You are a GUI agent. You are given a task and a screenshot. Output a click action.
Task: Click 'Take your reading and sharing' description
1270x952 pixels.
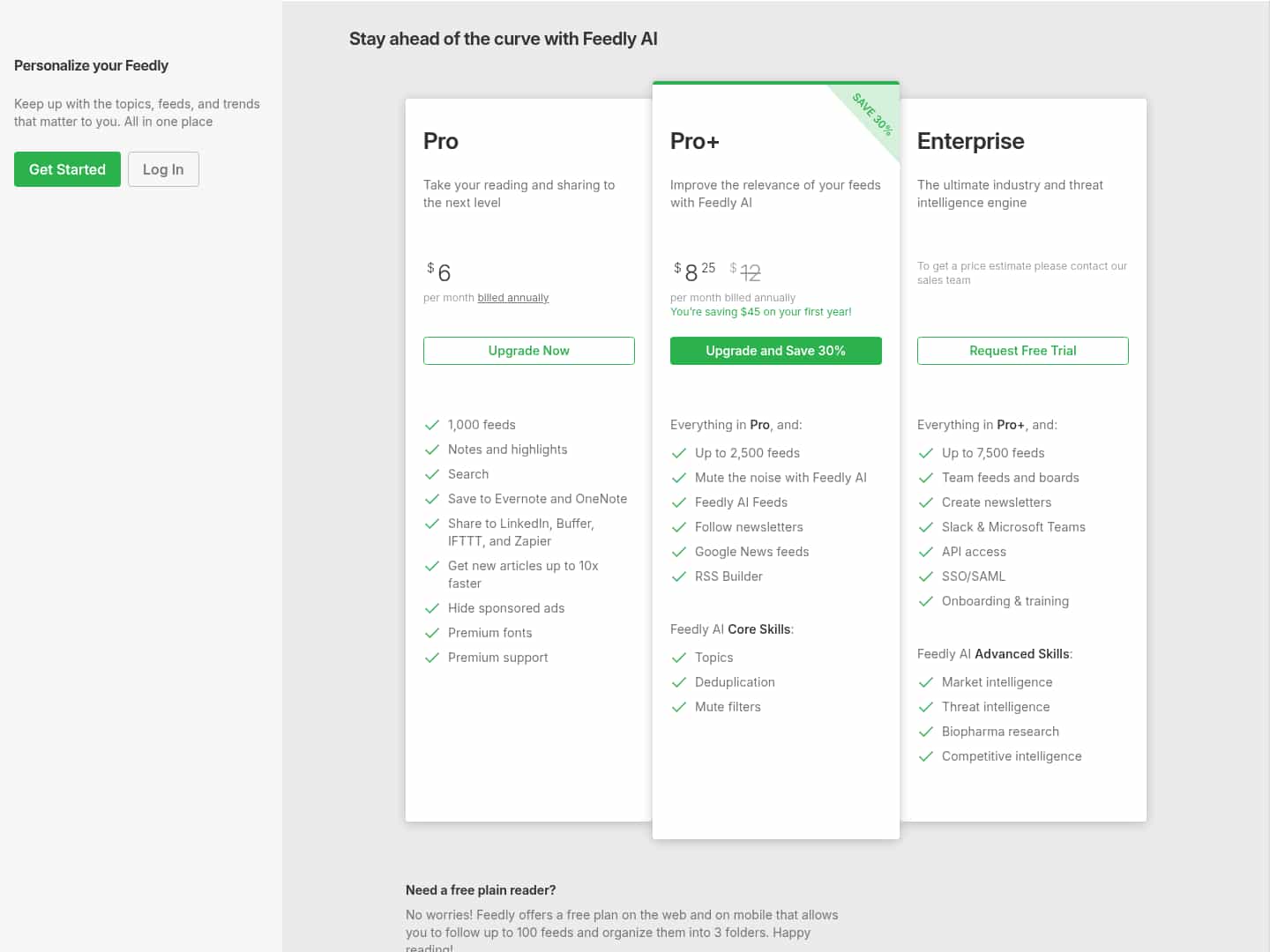[519, 194]
